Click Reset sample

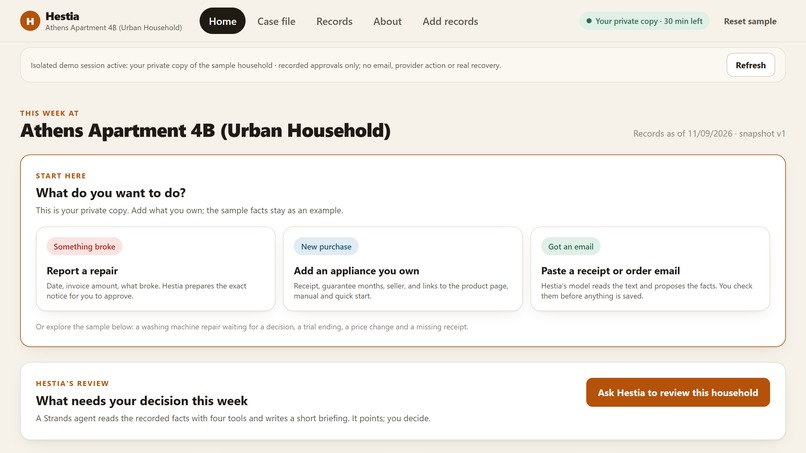tap(750, 21)
